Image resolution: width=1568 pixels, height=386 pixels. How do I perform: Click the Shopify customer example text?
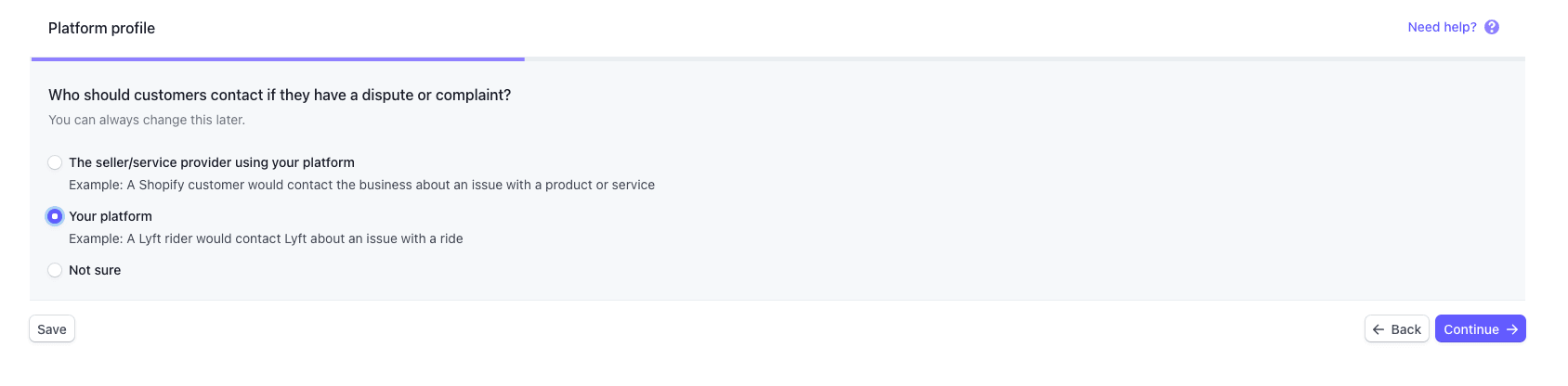[x=361, y=185]
